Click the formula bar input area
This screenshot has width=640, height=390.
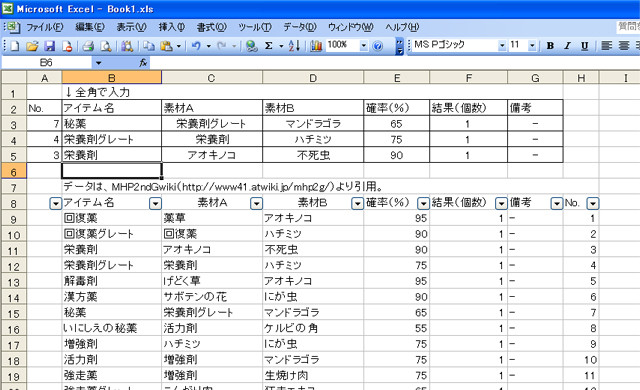(x=394, y=63)
